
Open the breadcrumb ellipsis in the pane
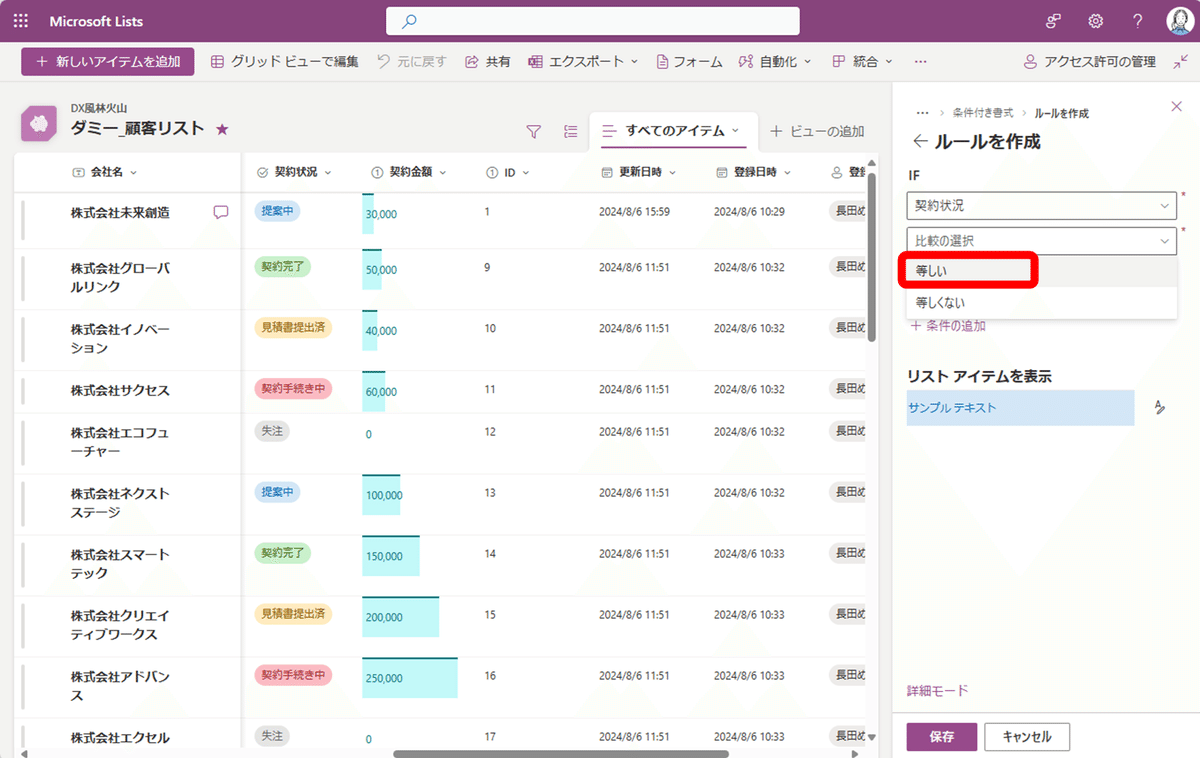coord(922,113)
